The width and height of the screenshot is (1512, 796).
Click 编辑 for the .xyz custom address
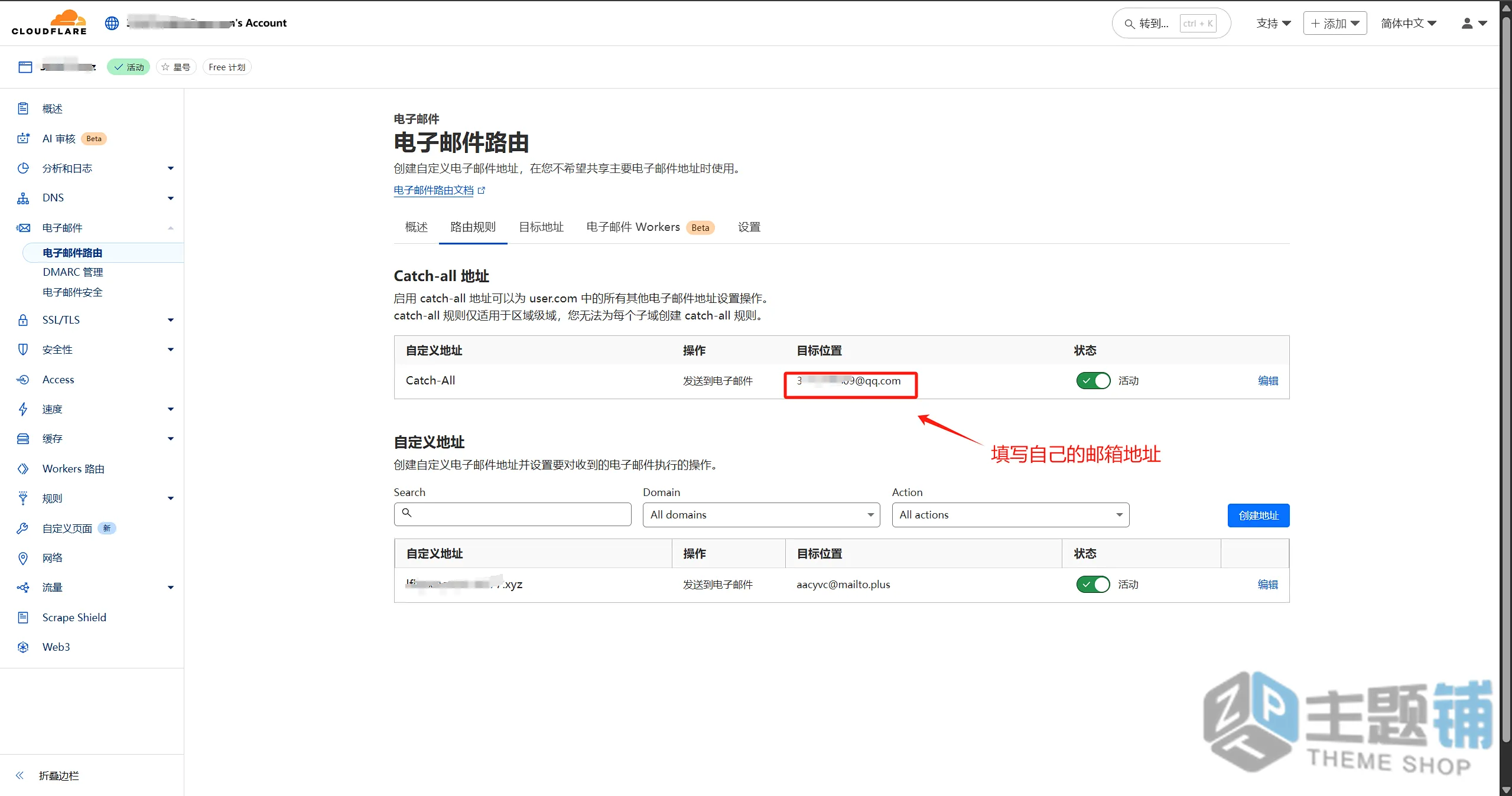1268,585
